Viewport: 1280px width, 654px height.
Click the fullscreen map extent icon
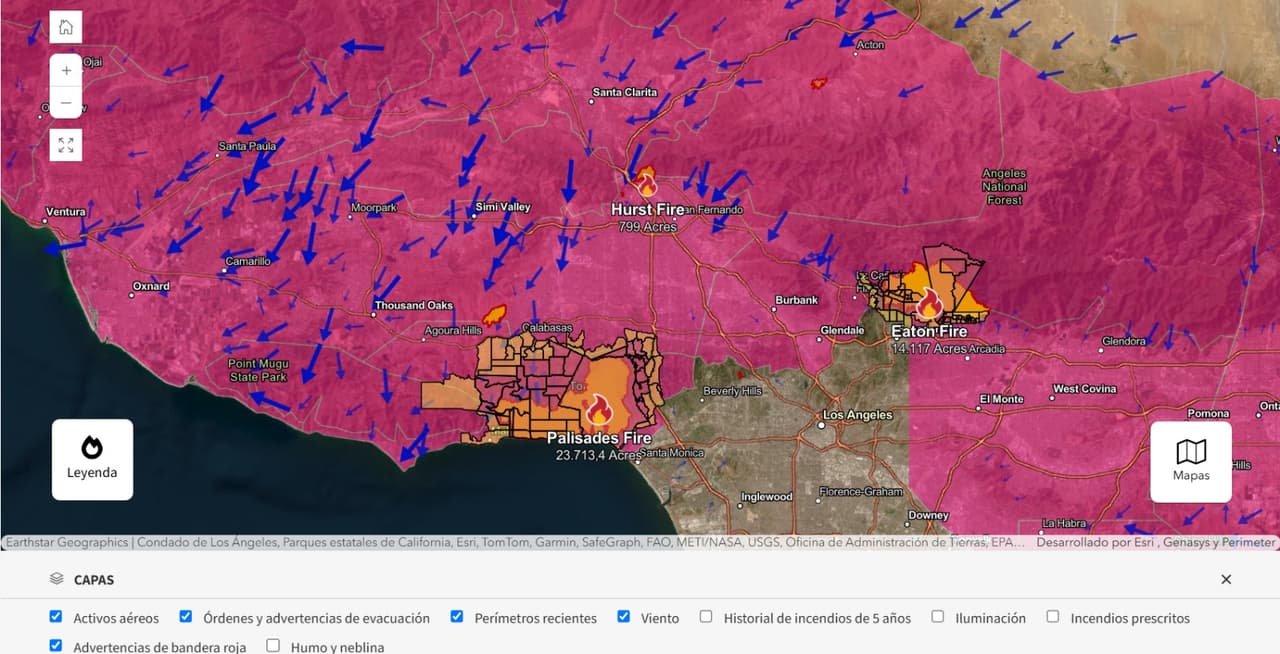coord(65,144)
